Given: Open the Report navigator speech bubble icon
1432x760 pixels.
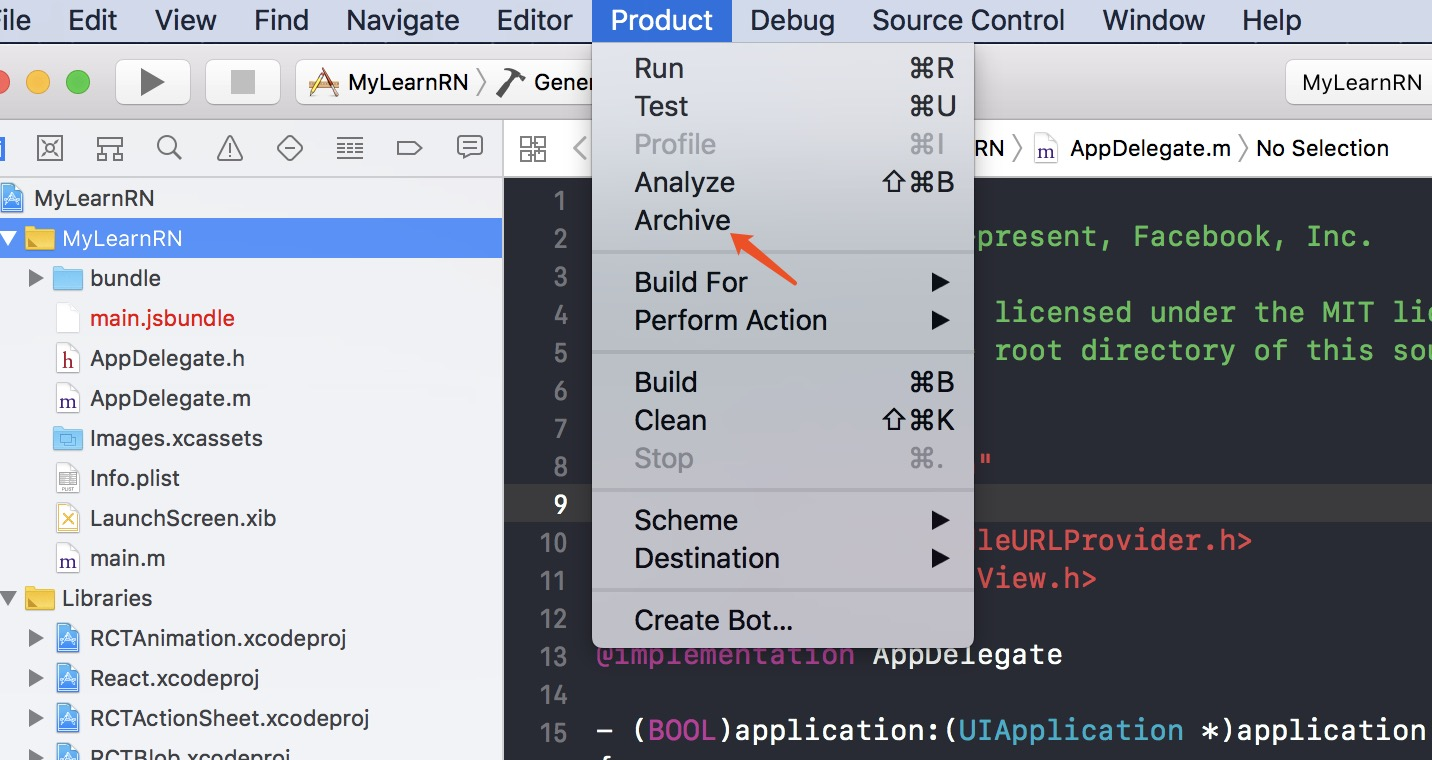Looking at the screenshot, I should tap(469, 148).
